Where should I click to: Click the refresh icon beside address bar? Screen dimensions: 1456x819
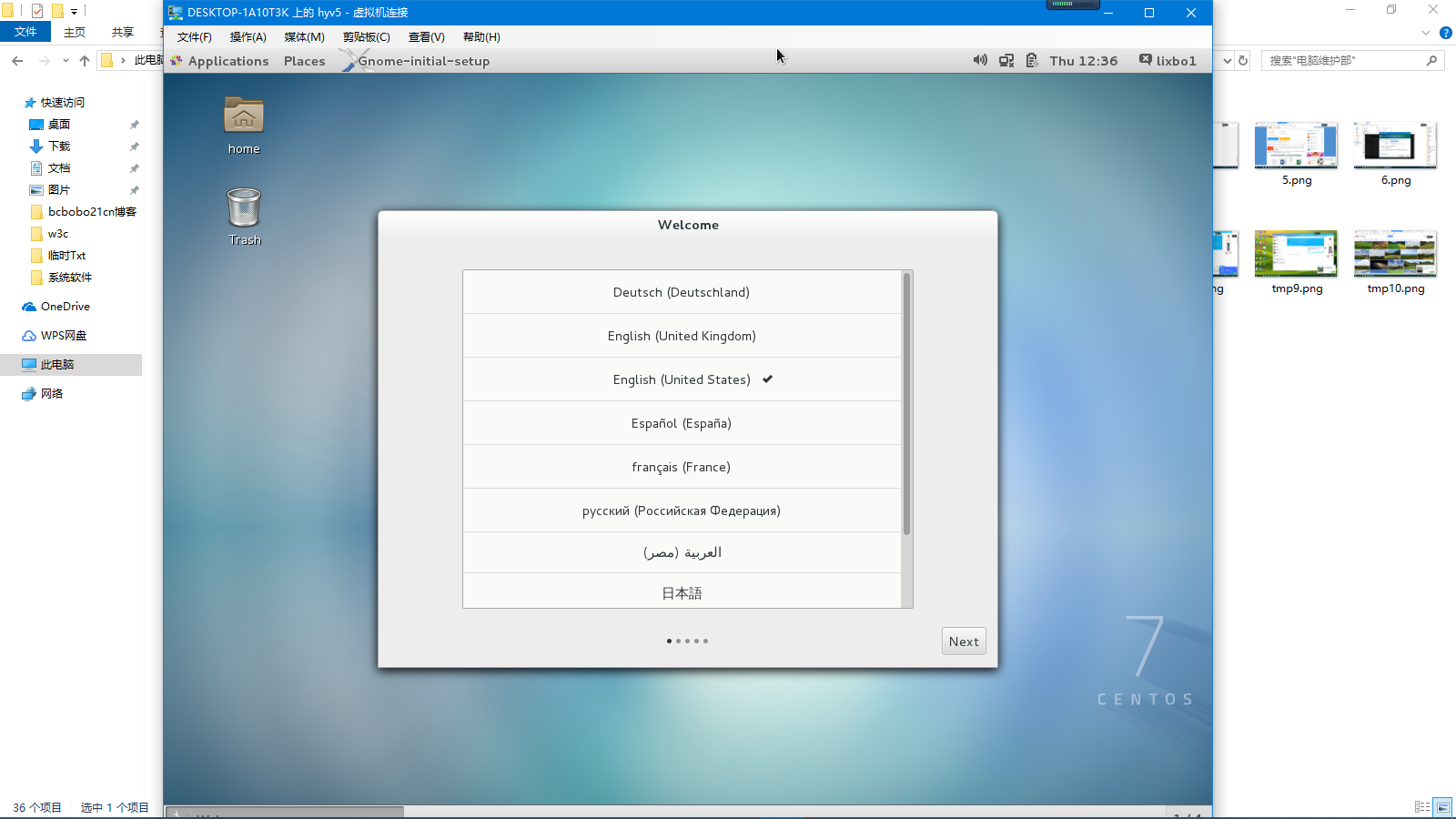(1243, 61)
